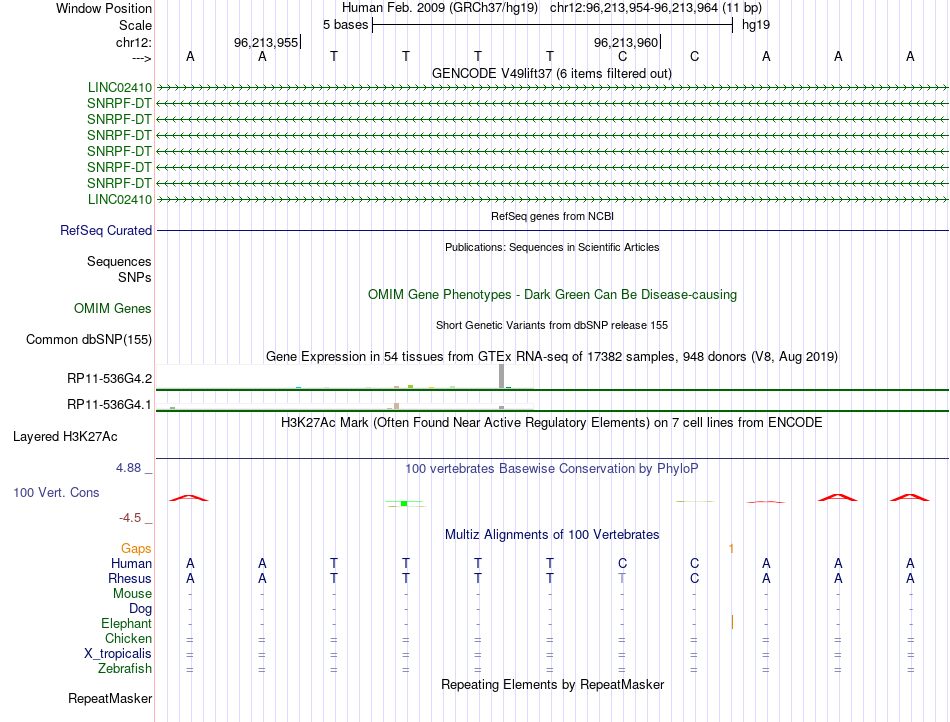
Task: Click the hg19 assembly label by the scale
Action: [756, 25]
